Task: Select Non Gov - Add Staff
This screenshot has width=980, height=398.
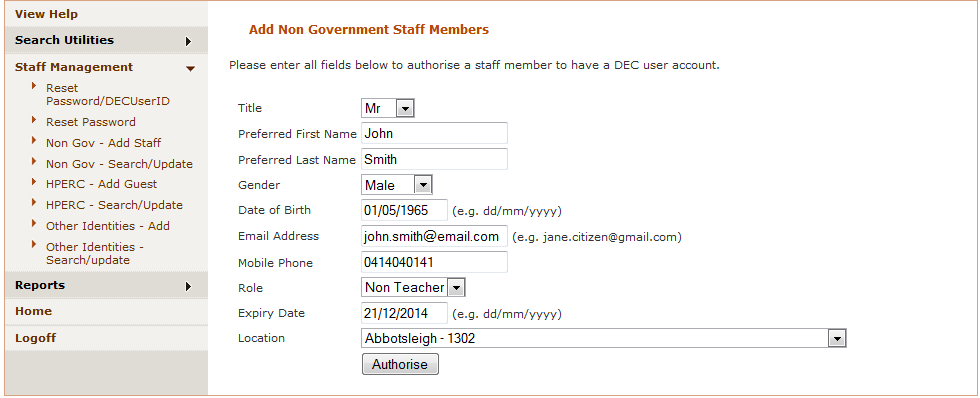Action: point(103,143)
